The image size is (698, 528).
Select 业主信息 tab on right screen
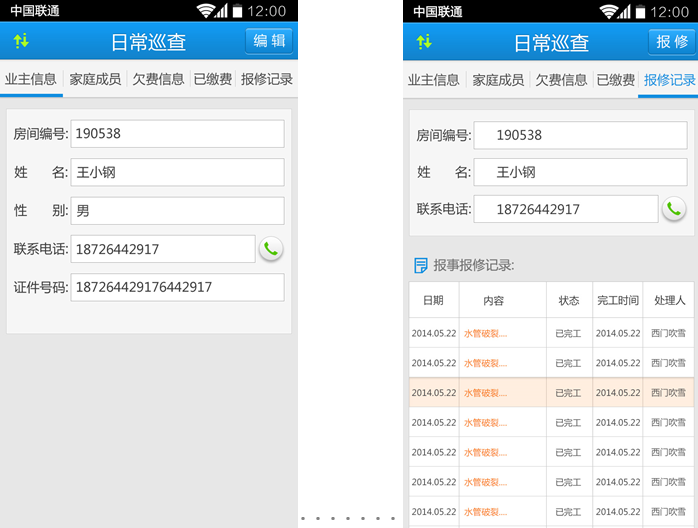tap(434, 80)
